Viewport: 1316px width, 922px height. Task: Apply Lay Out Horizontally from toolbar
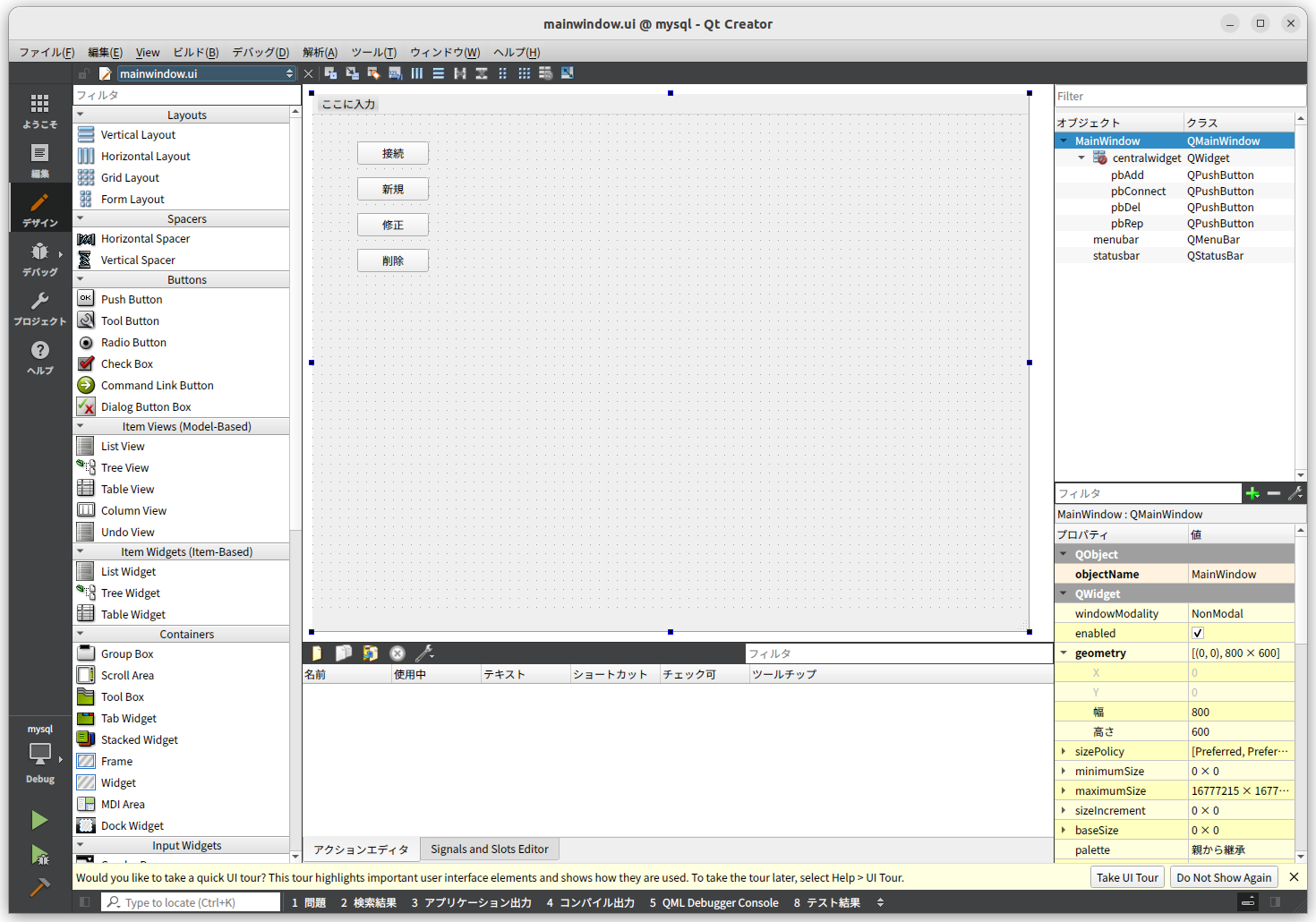point(416,73)
